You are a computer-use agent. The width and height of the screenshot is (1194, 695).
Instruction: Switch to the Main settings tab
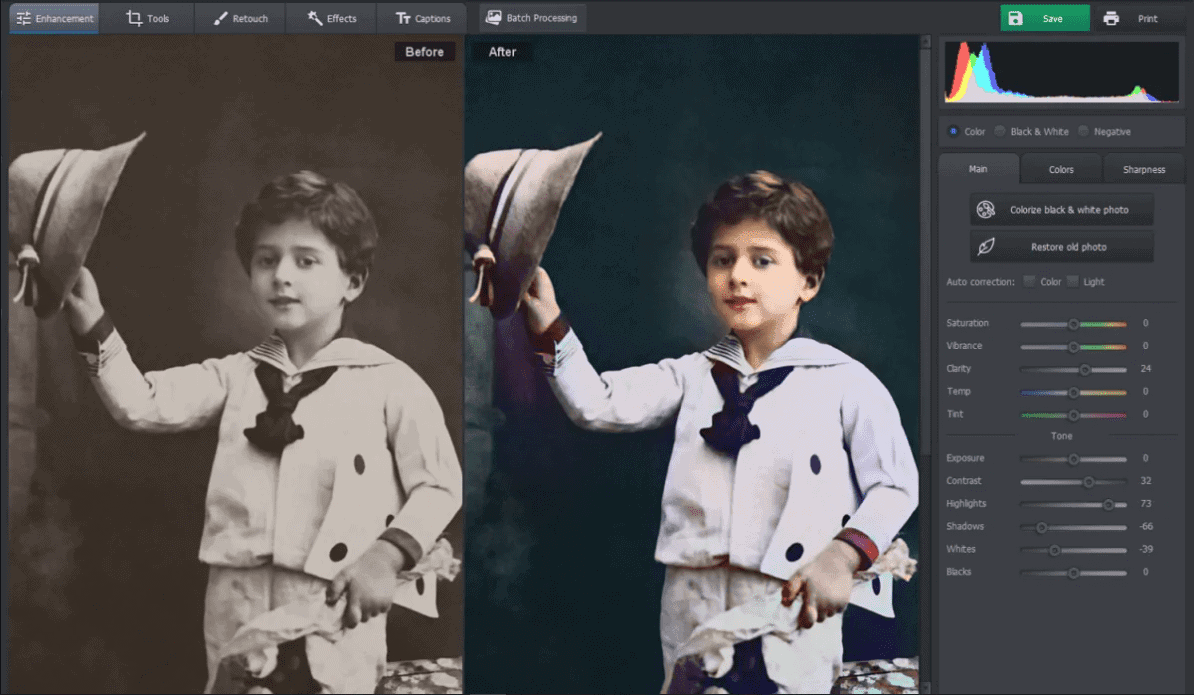point(979,169)
